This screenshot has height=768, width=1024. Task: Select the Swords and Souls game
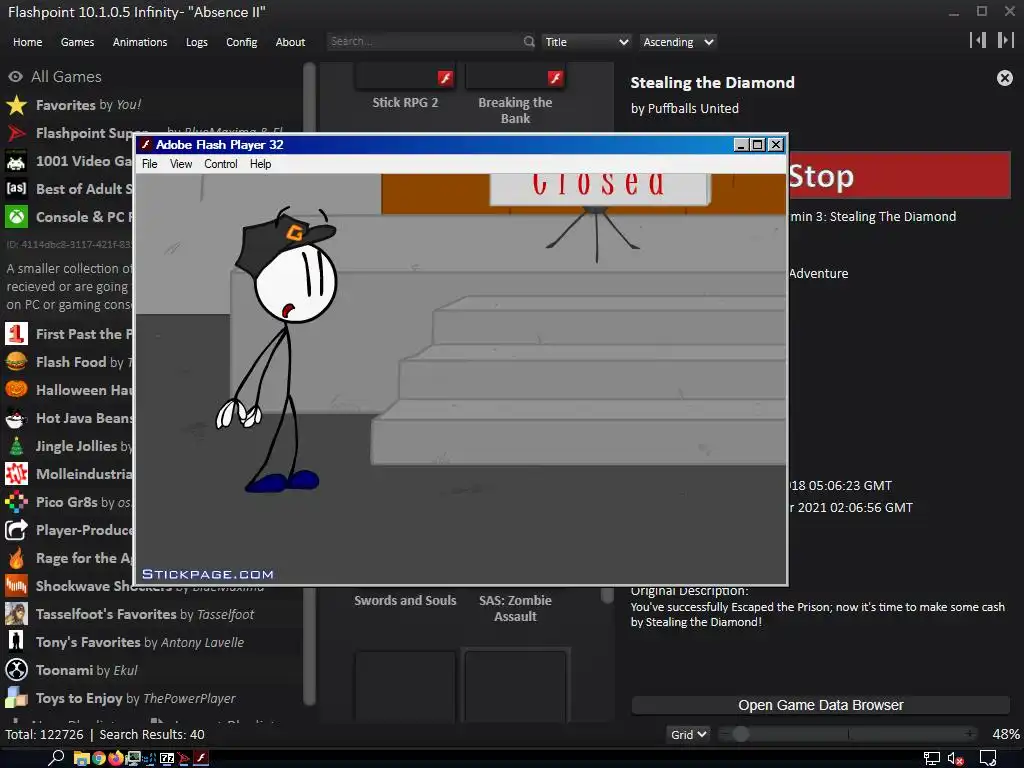(x=405, y=600)
